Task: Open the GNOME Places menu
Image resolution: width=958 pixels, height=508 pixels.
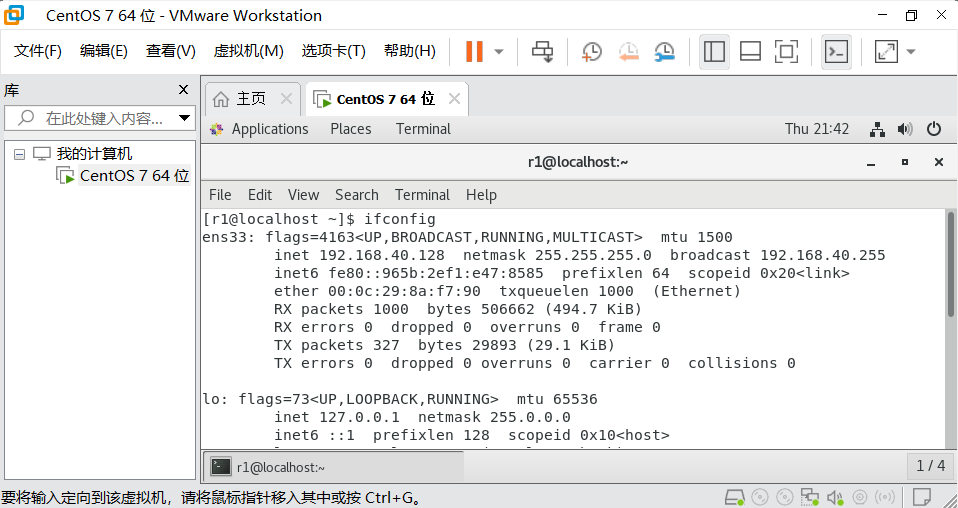Action: tap(351, 129)
